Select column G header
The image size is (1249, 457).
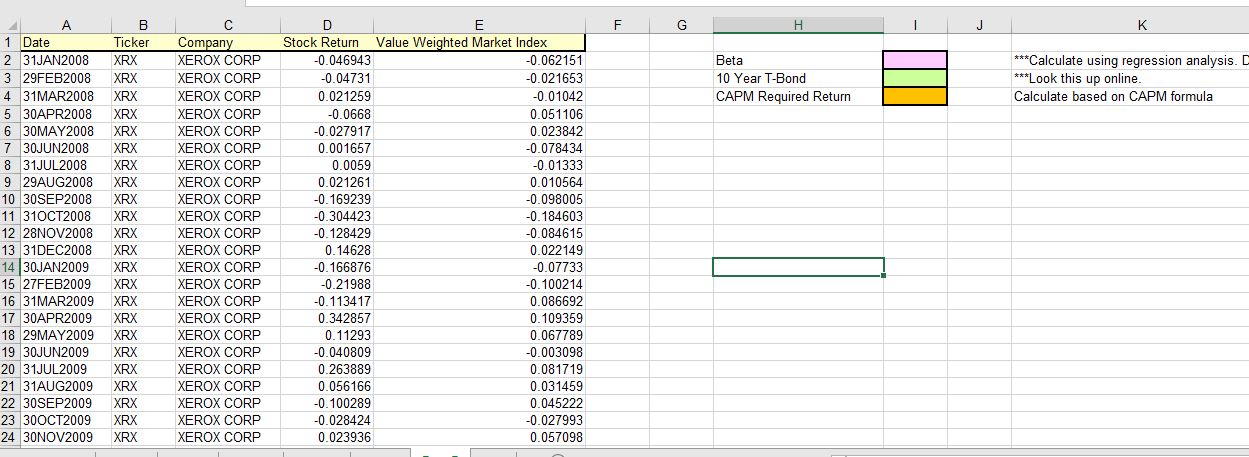click(x=680, y=24)
